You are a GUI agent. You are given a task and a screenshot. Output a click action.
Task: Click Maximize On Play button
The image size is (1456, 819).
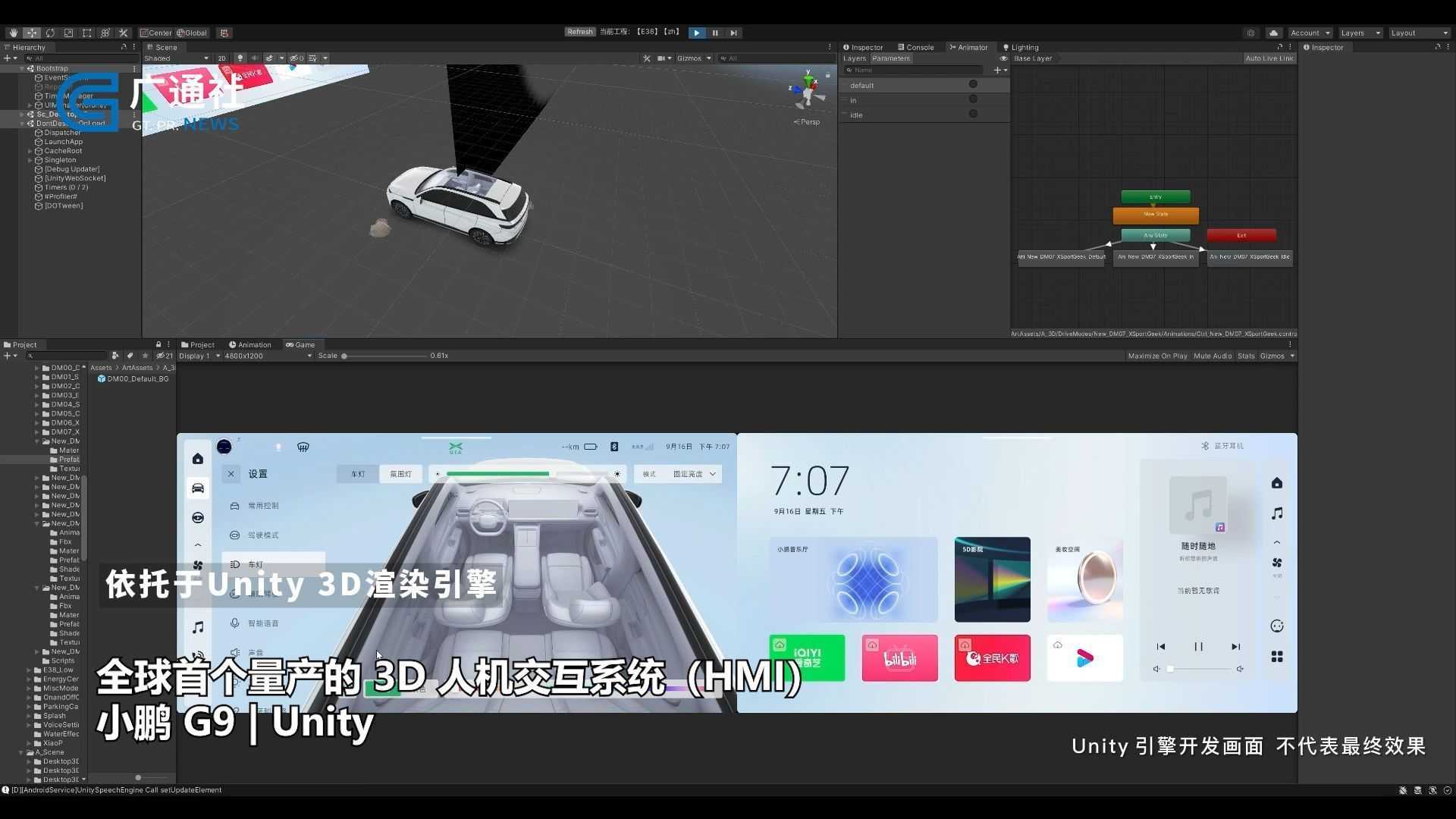pos(1157,356)
